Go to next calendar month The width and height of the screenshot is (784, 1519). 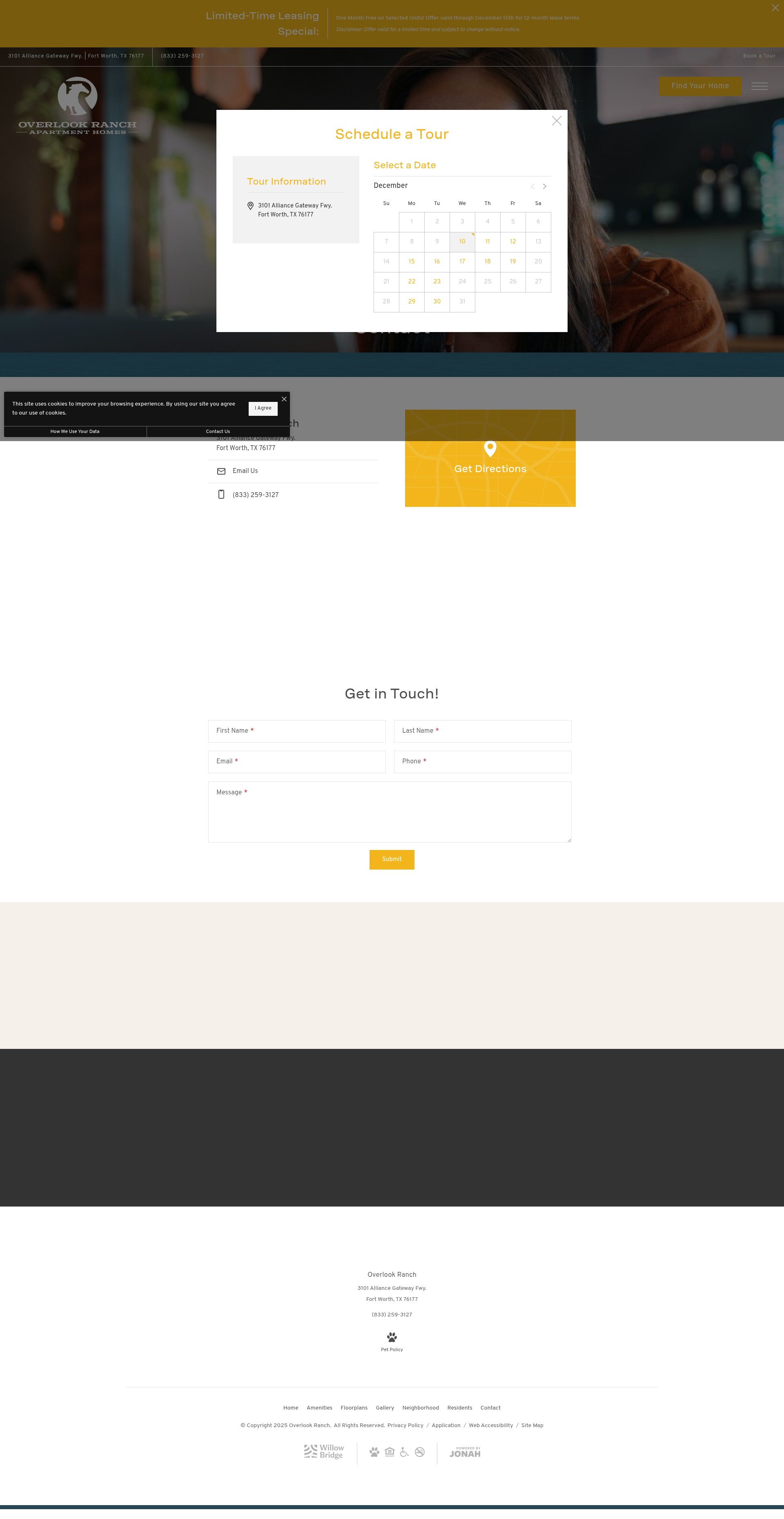pos(545,186)
